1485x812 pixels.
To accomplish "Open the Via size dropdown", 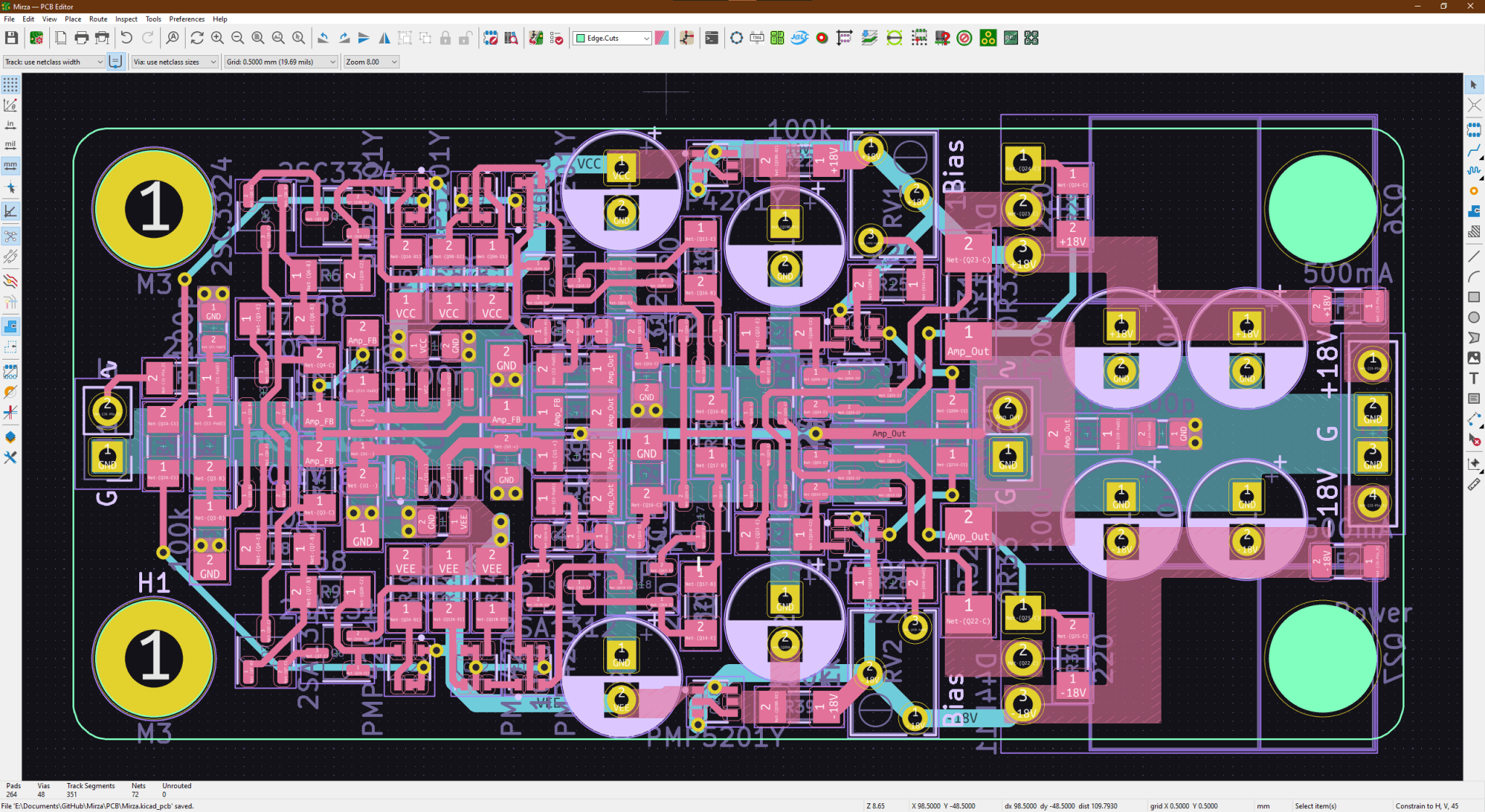I will [175, 62].
